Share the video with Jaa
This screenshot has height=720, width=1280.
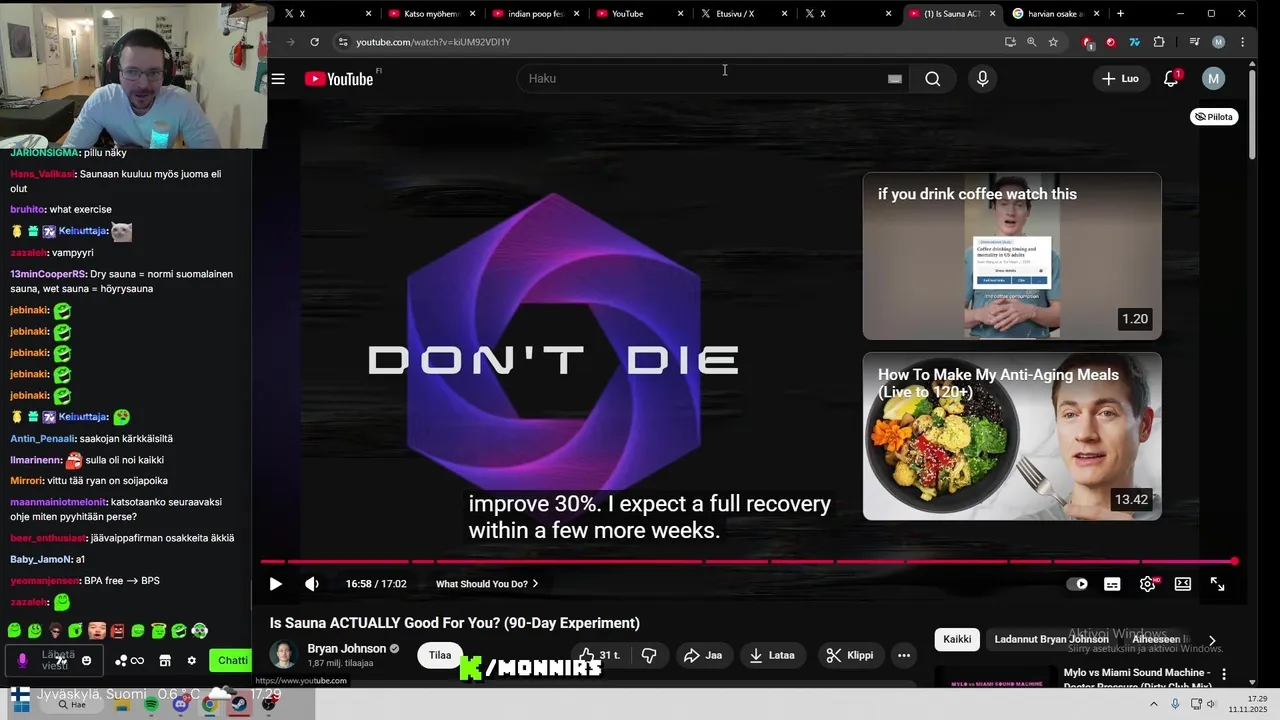702,656
